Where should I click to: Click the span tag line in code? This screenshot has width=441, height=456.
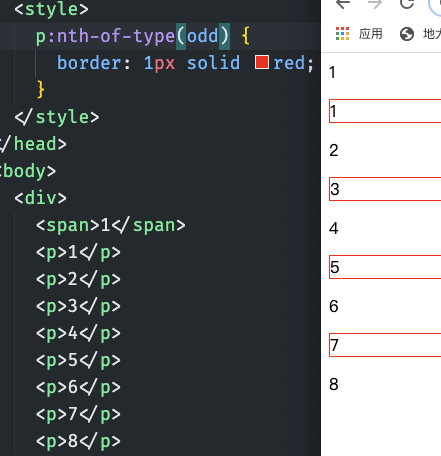[110, 225]
